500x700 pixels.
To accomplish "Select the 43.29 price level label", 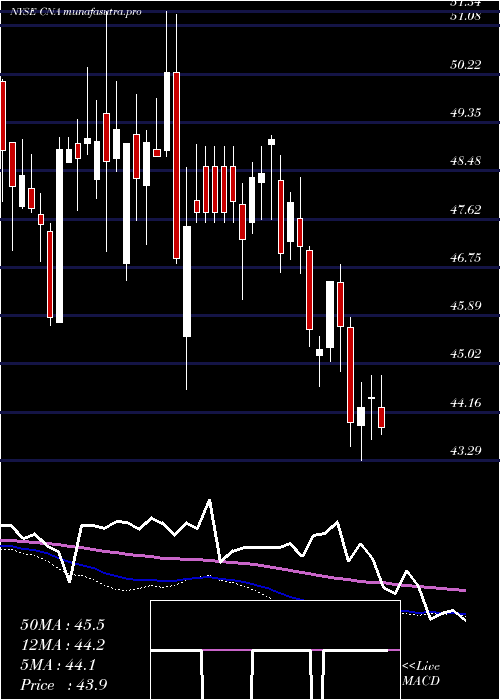I will click(466, 450).
